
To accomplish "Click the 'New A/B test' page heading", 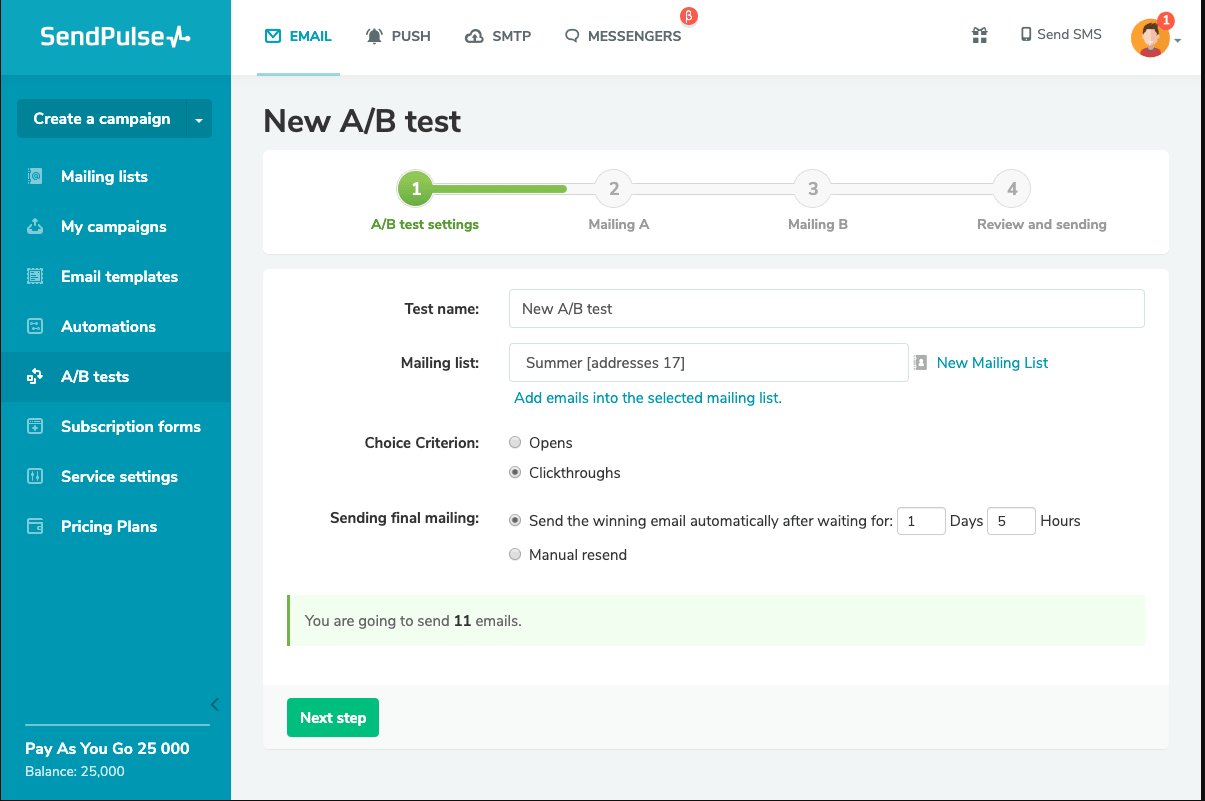I will point(362,122).
